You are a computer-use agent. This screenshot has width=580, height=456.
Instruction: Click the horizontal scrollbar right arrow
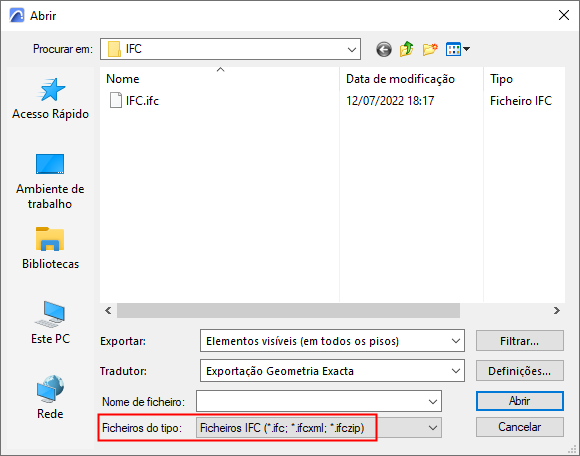557,311
